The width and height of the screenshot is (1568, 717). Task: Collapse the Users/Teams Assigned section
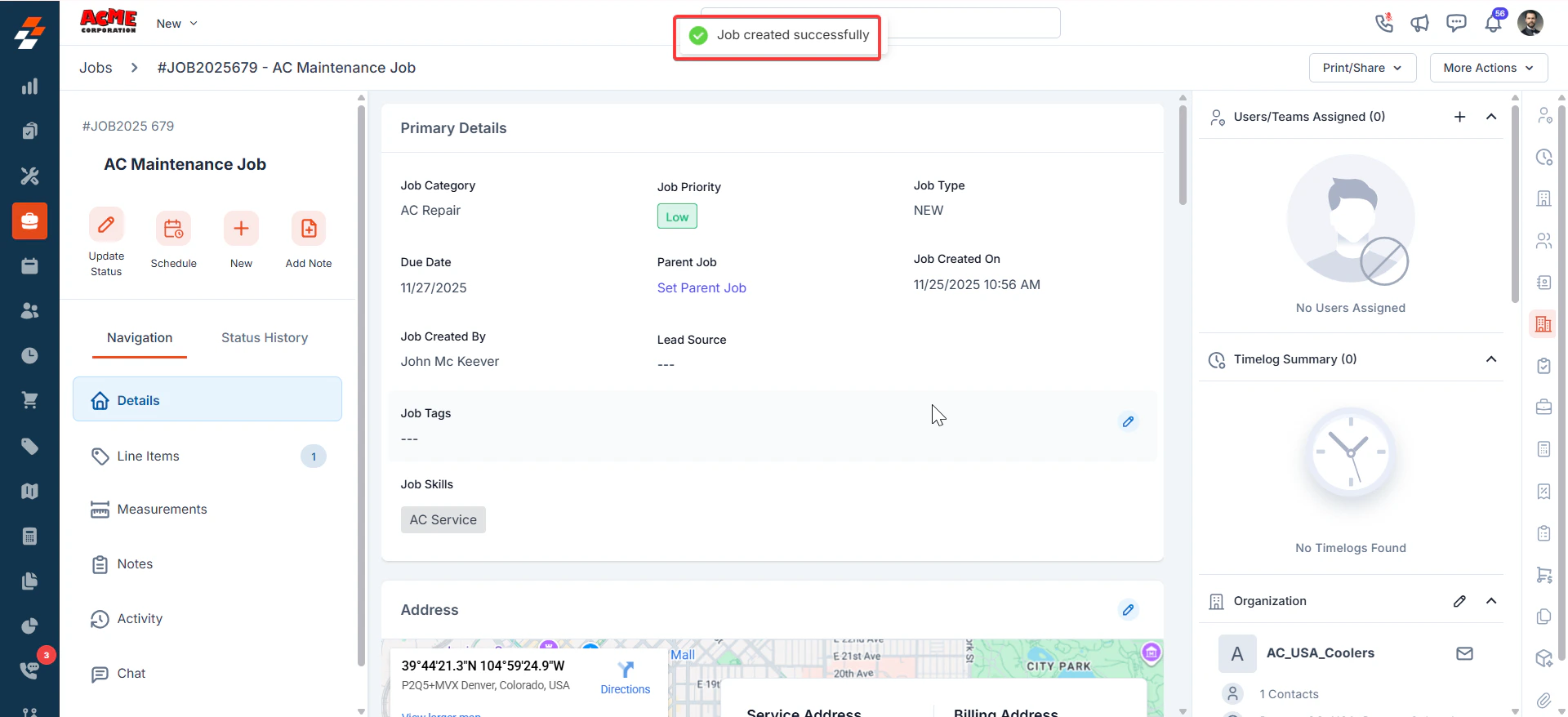click(1491, 117)
